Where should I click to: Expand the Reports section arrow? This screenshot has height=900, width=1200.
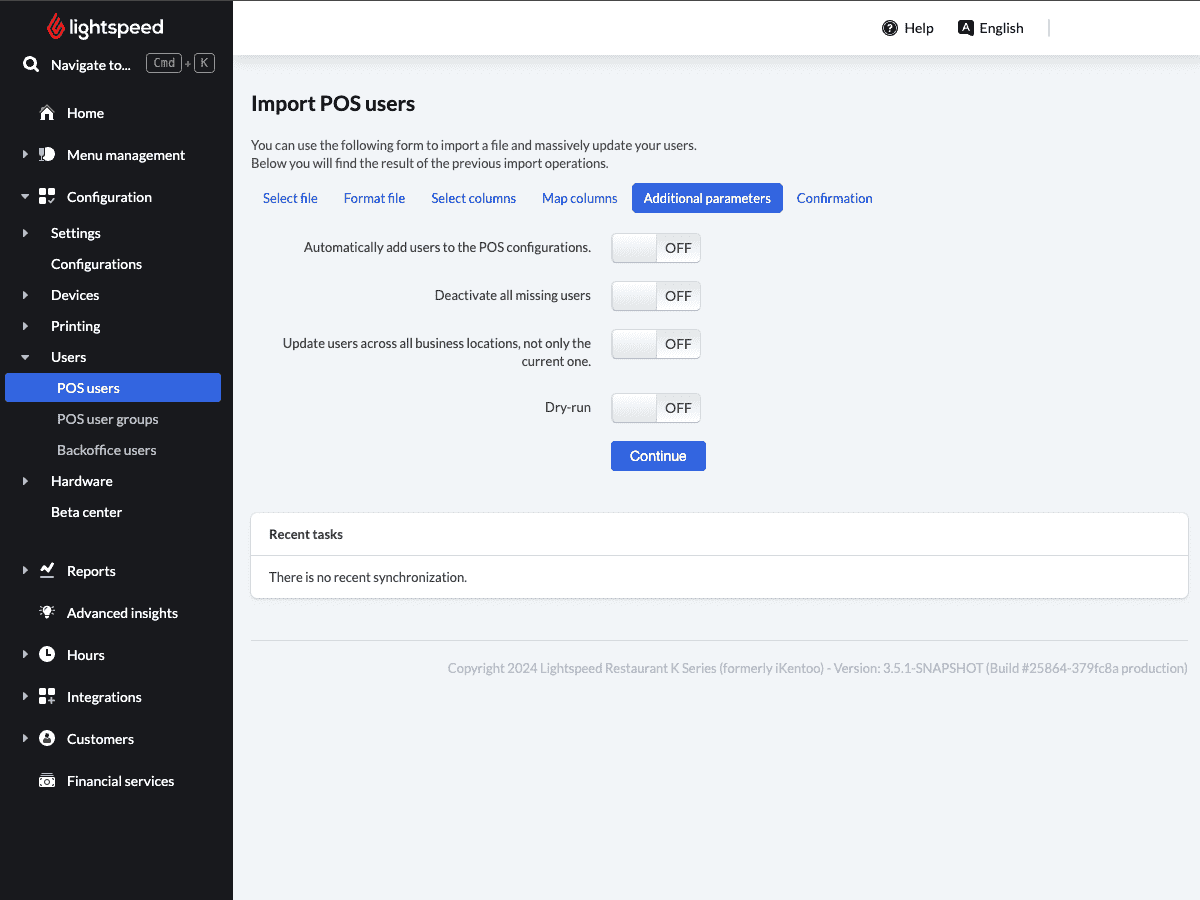pyautogui.click(x=25, y=571)
